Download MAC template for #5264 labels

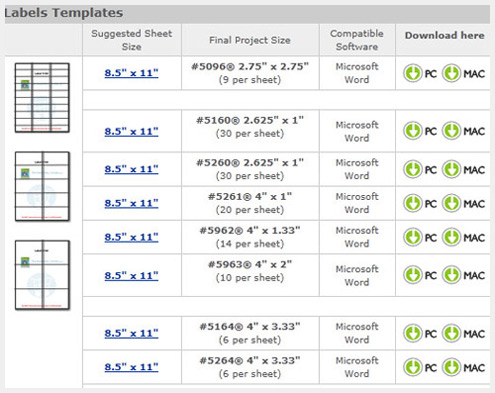coord(463,367)
